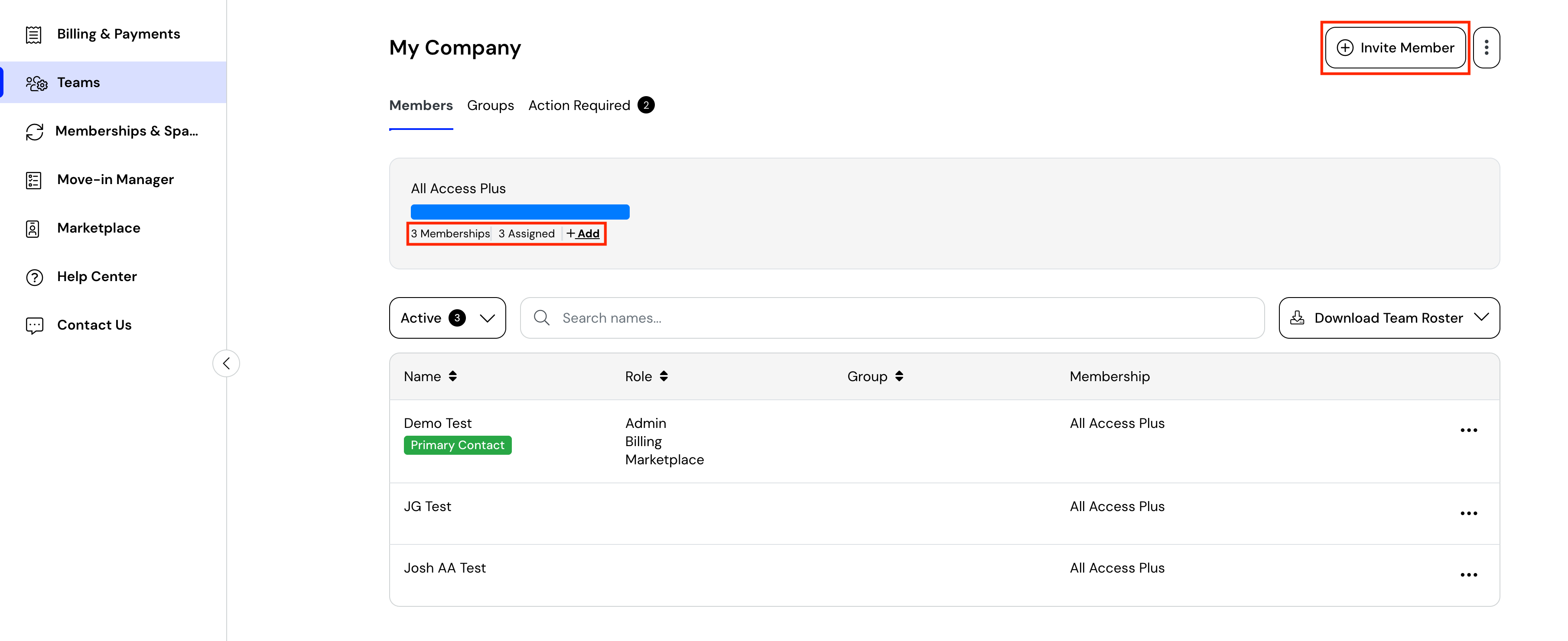Click the Contact Us chat icon
1568x641 pixels.
[x=35, y=325]
